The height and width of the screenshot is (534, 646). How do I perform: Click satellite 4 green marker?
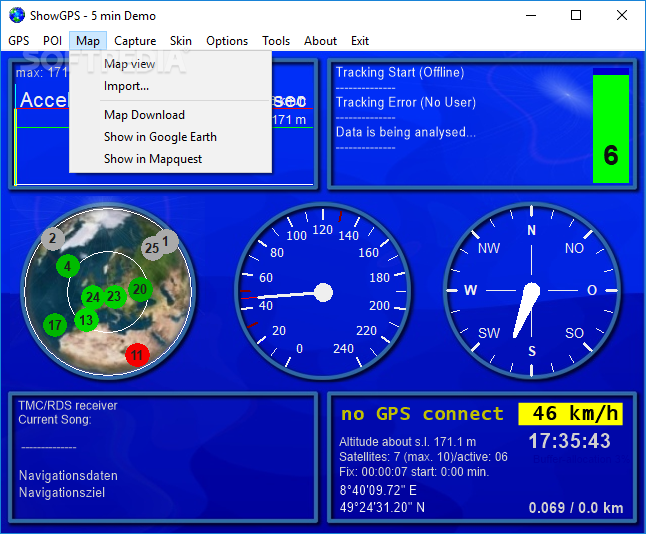click(68, 266)
